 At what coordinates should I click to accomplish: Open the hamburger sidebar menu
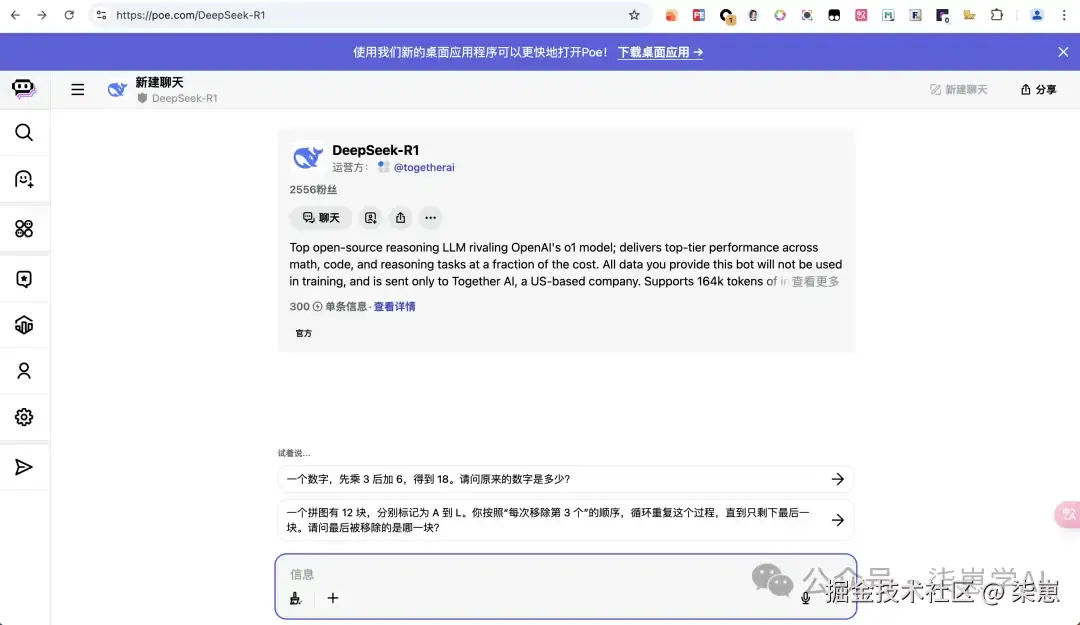[x=78, y=90]
